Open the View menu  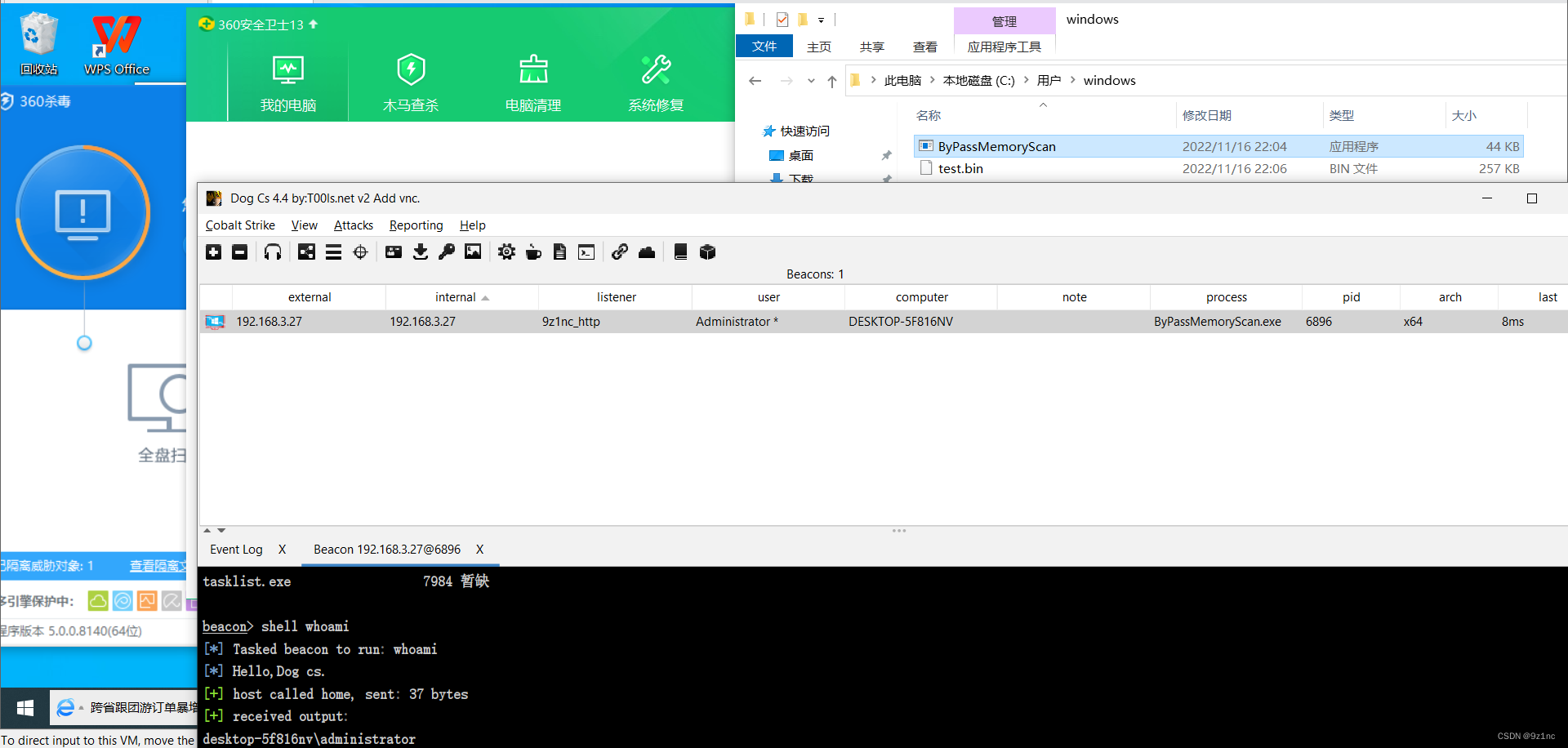pyautogui.click(x=305, y=225)
